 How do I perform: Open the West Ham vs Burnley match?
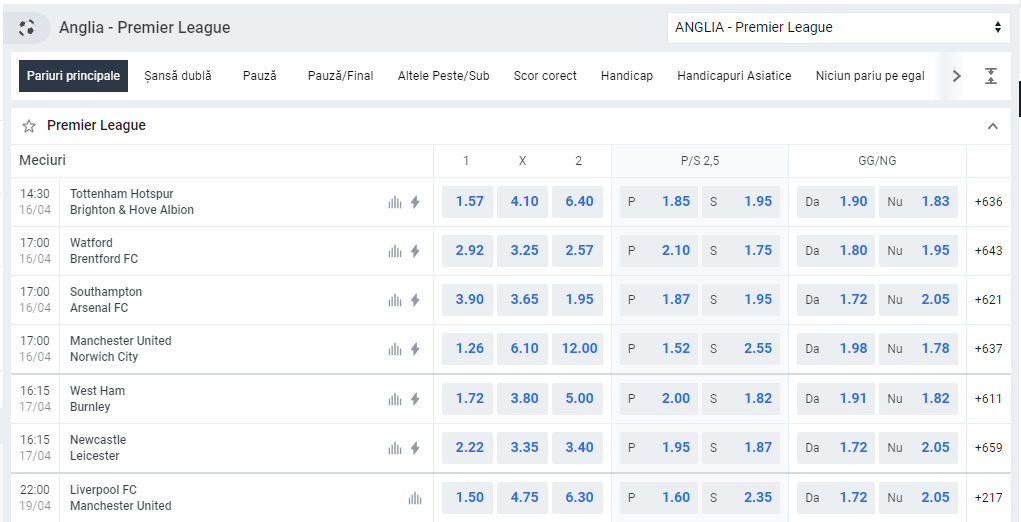(97, 399)
